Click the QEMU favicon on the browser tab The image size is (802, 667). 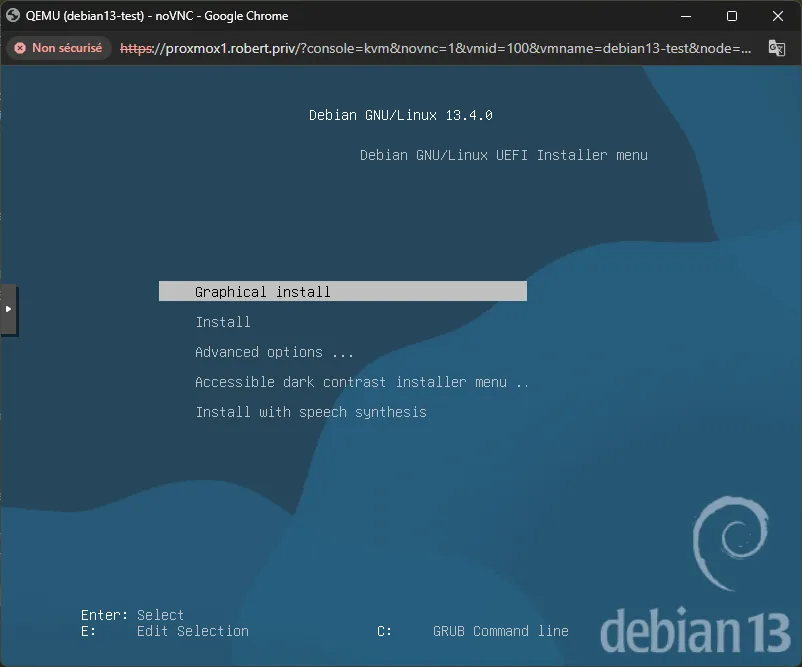pos(13,15)
